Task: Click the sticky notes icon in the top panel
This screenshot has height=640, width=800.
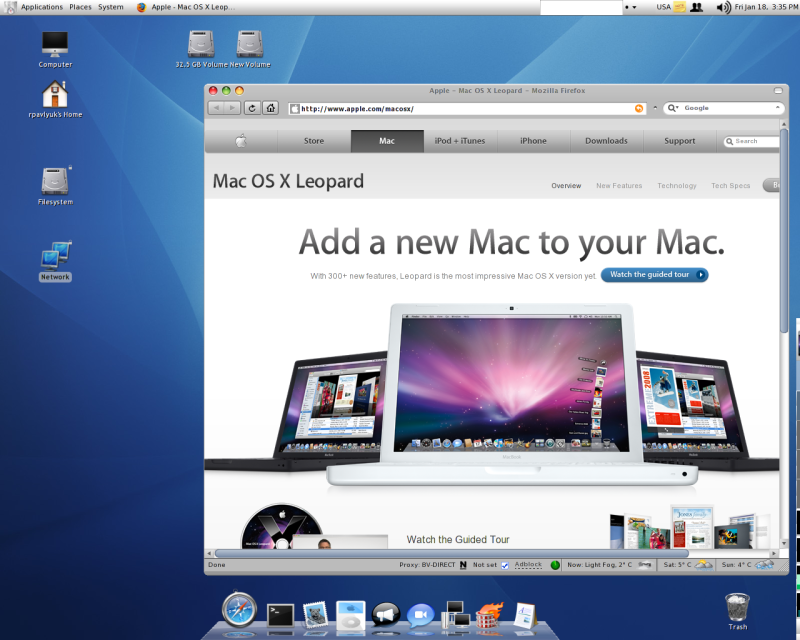Action: 679,7
